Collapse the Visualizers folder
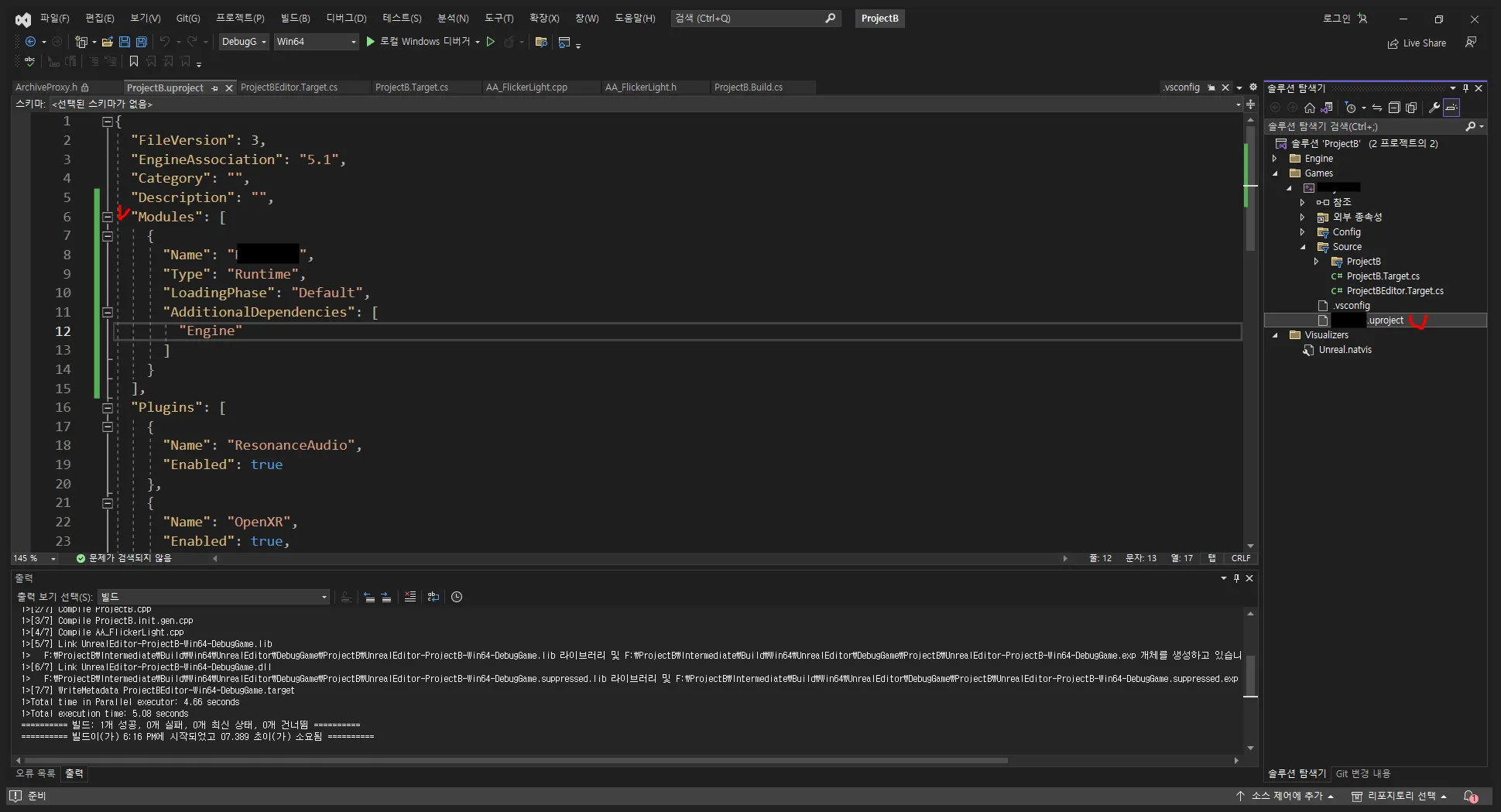 (1274, 335)
